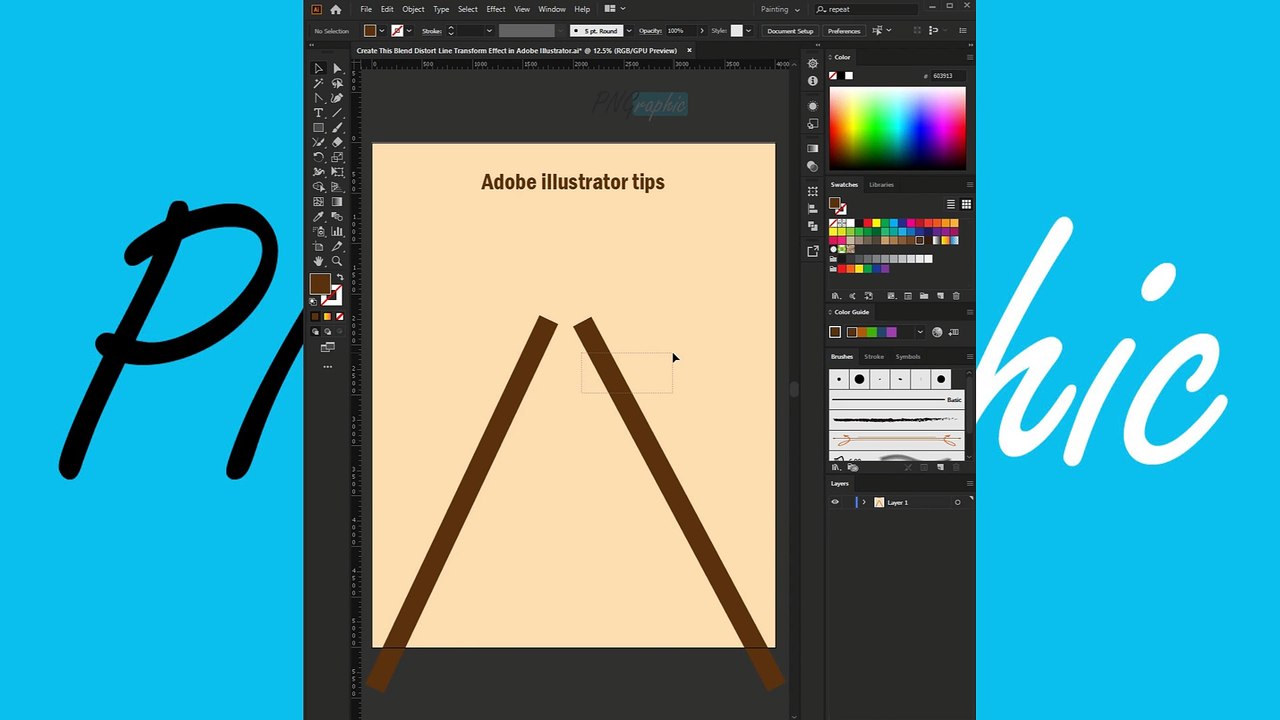Pick a color from the spectrum
The image size is (1280, 720).
pos(897,128)
